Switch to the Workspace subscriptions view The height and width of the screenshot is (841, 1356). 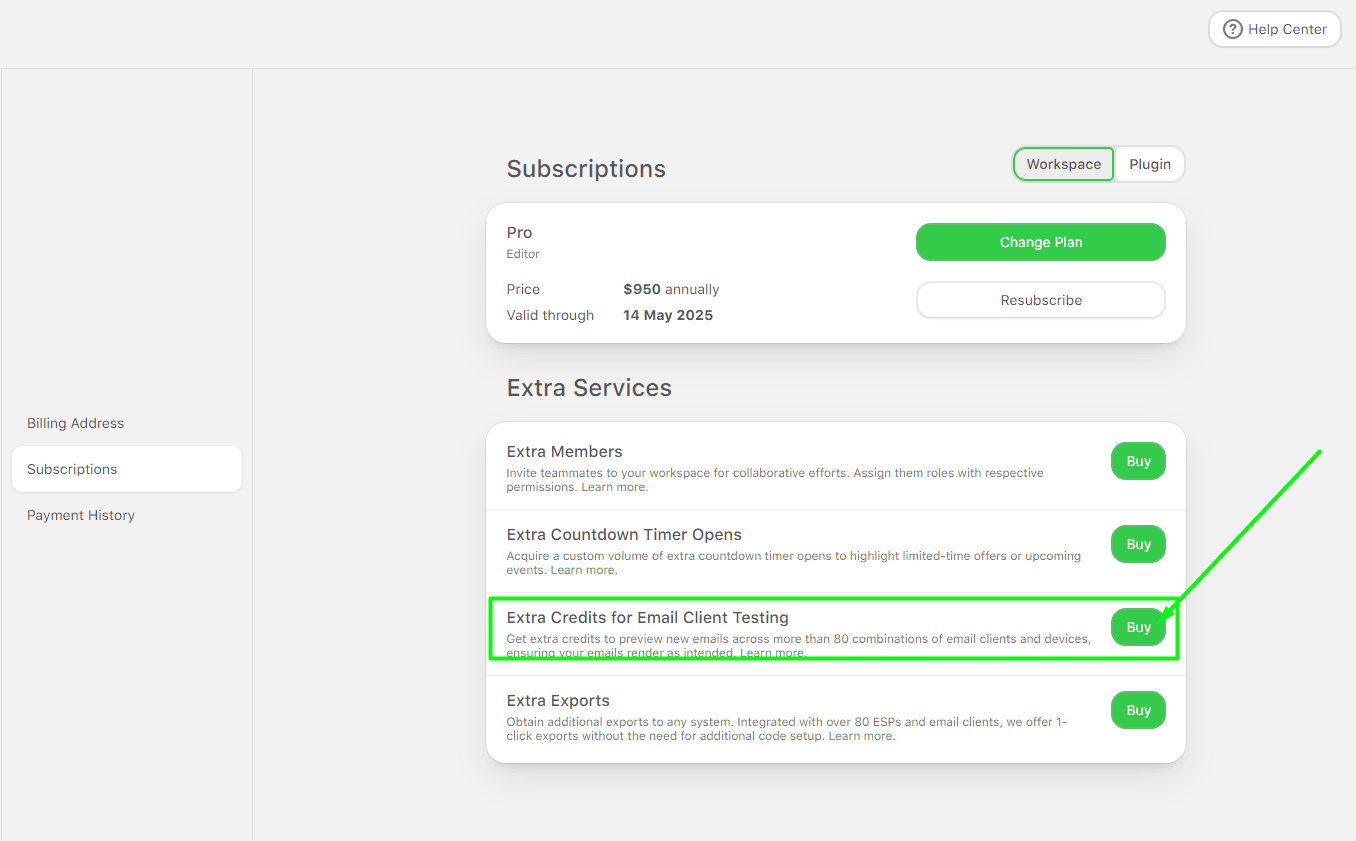pyautogui.click(x=1063, y=165)
